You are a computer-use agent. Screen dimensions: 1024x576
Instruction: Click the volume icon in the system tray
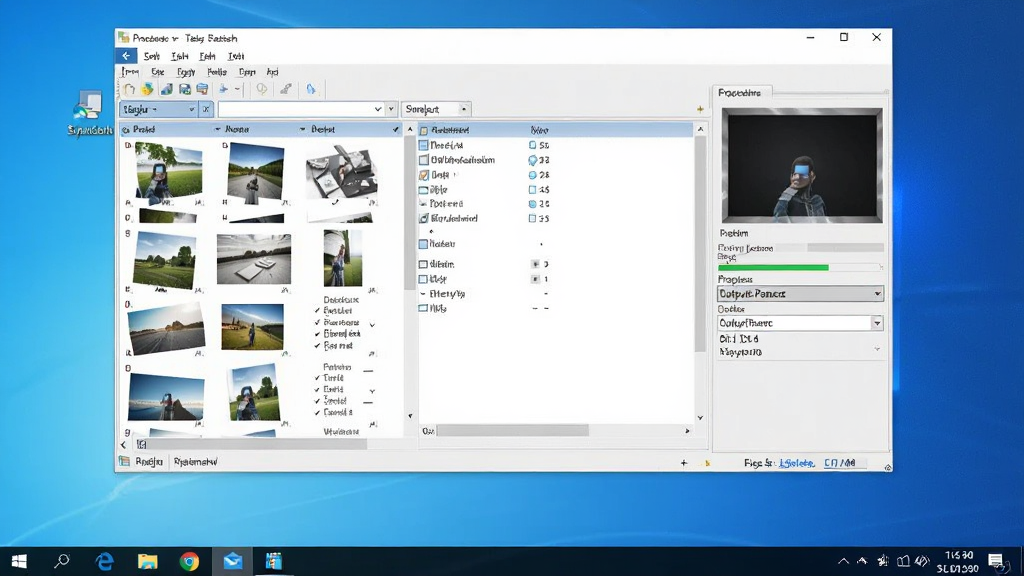point(922,561)
